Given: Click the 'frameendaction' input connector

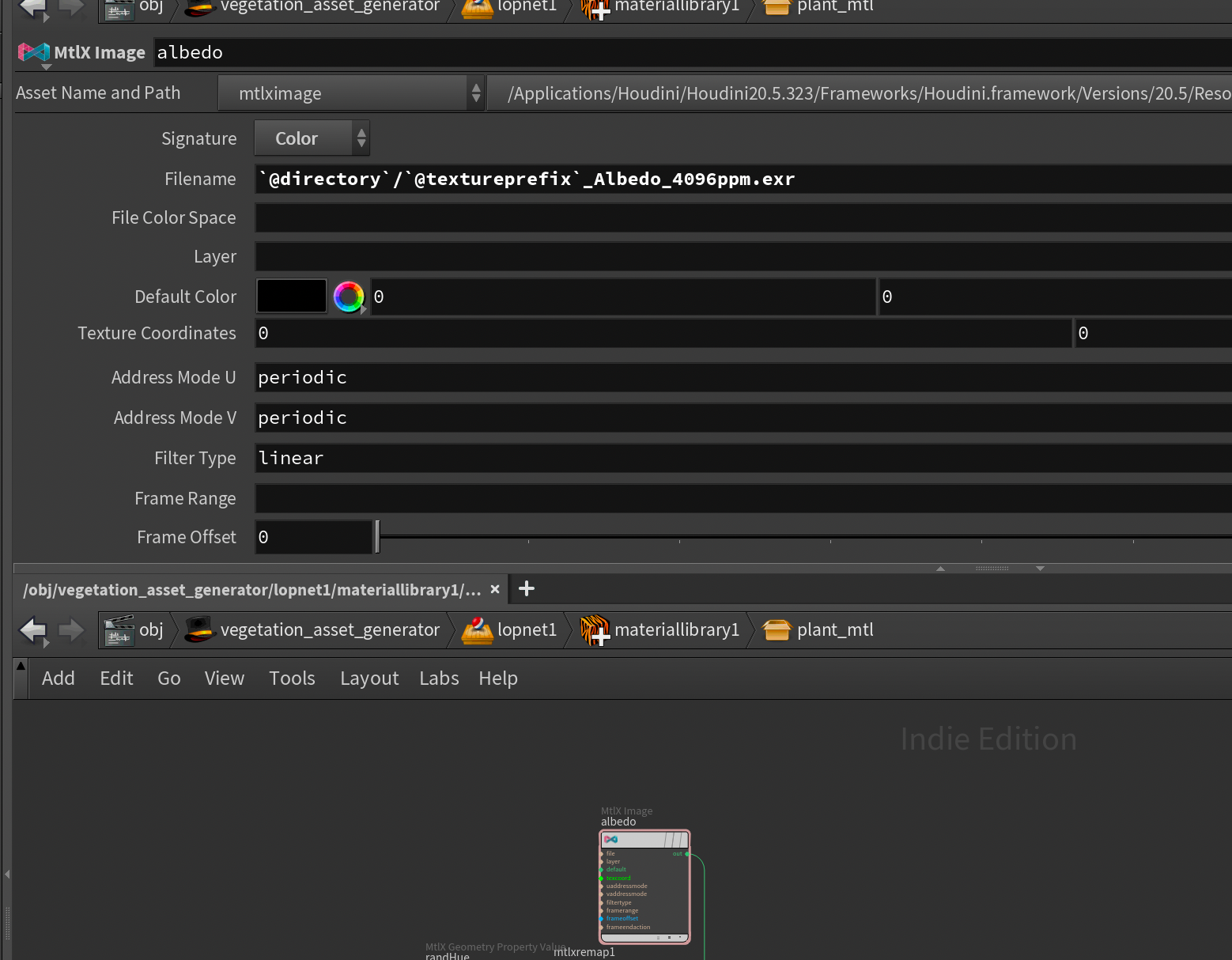Looking at the screenshot, I should (602, 927).
